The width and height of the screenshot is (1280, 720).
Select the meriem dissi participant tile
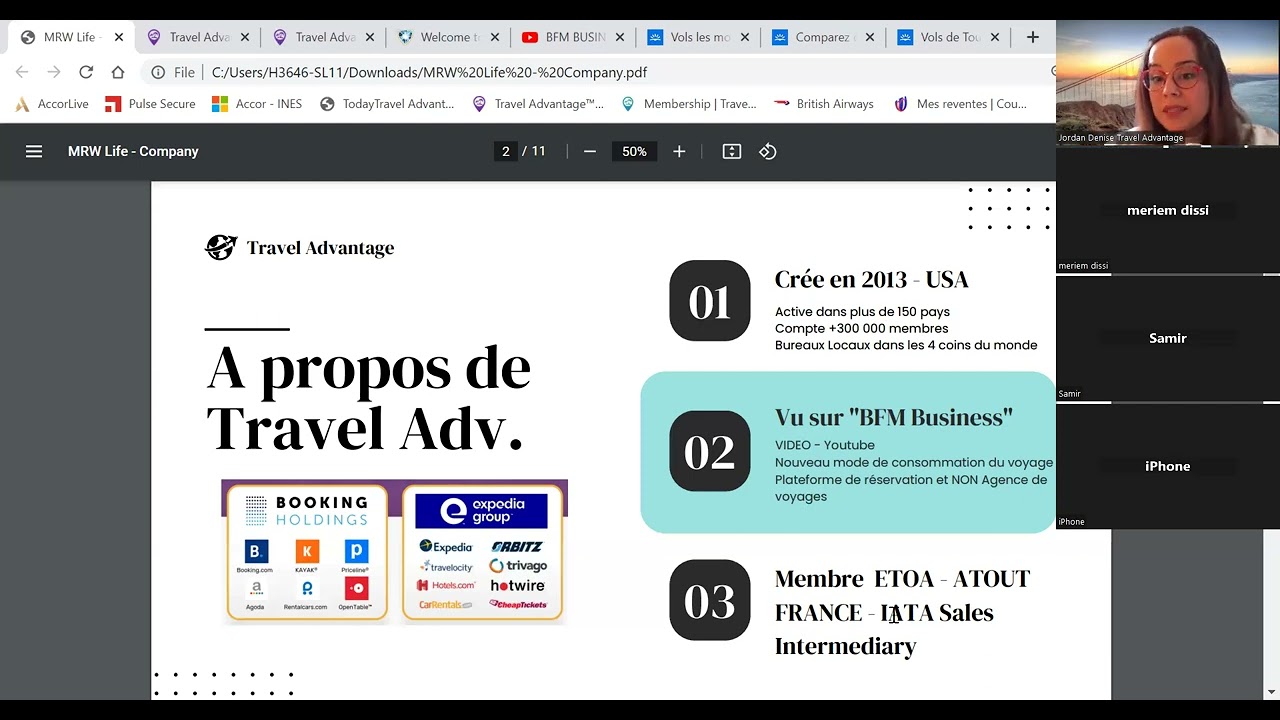click(1167, 210)
